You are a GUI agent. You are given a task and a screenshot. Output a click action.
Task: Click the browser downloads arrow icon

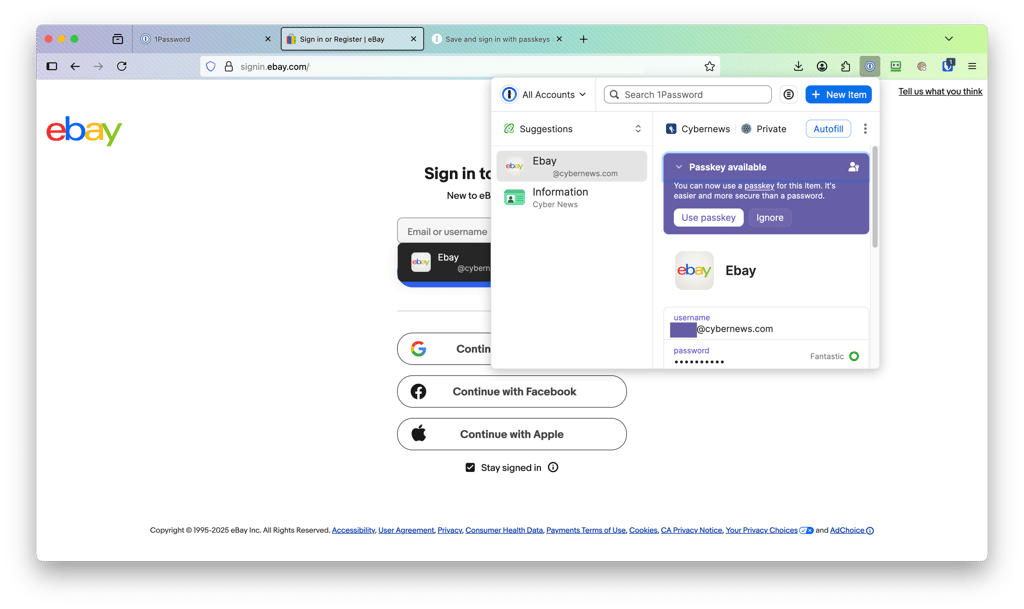pyautogui.click(x=798, y=66)
